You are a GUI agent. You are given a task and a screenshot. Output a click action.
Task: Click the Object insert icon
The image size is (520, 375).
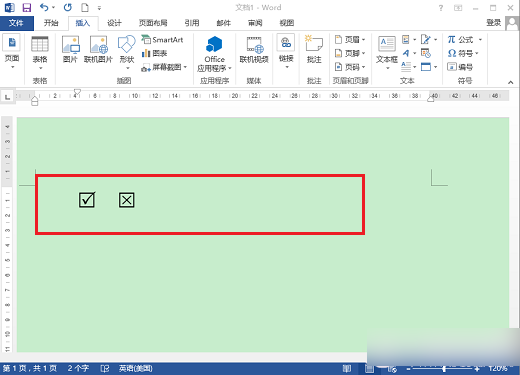click(x=426, y=67)
